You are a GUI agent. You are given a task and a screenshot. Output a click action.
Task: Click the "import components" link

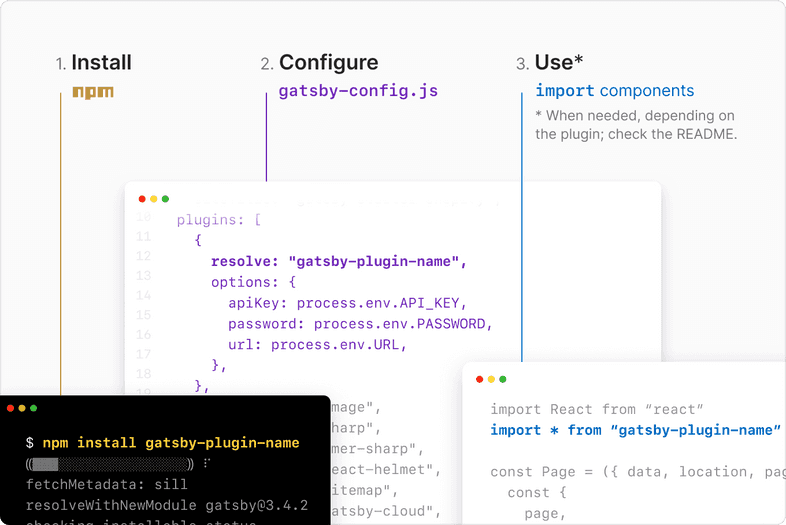[x=614, y=91]
